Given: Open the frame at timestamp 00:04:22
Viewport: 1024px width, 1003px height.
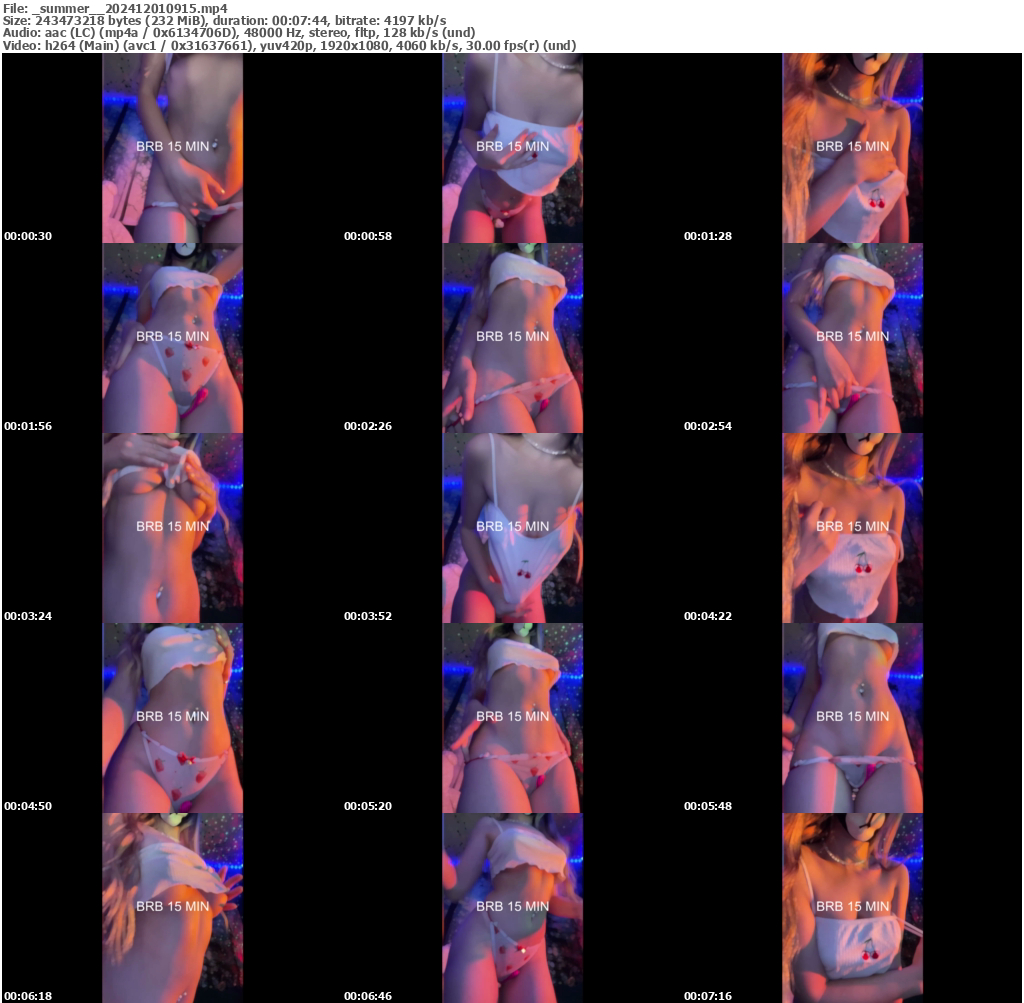Looking at the screenshot, I should point(852,528).
